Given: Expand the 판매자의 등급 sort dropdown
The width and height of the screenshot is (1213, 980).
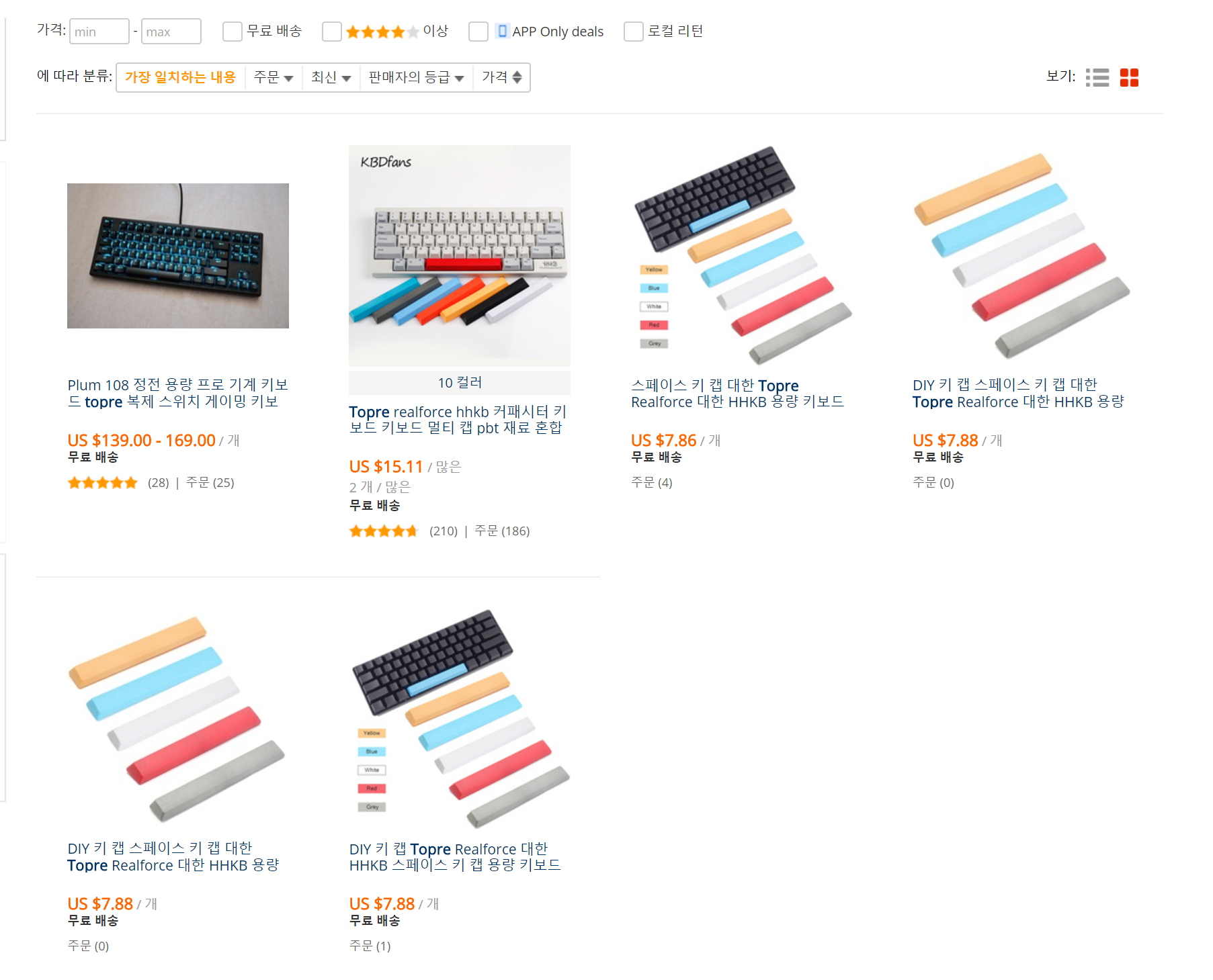Looking at the screenshot, I should (417, 77).
